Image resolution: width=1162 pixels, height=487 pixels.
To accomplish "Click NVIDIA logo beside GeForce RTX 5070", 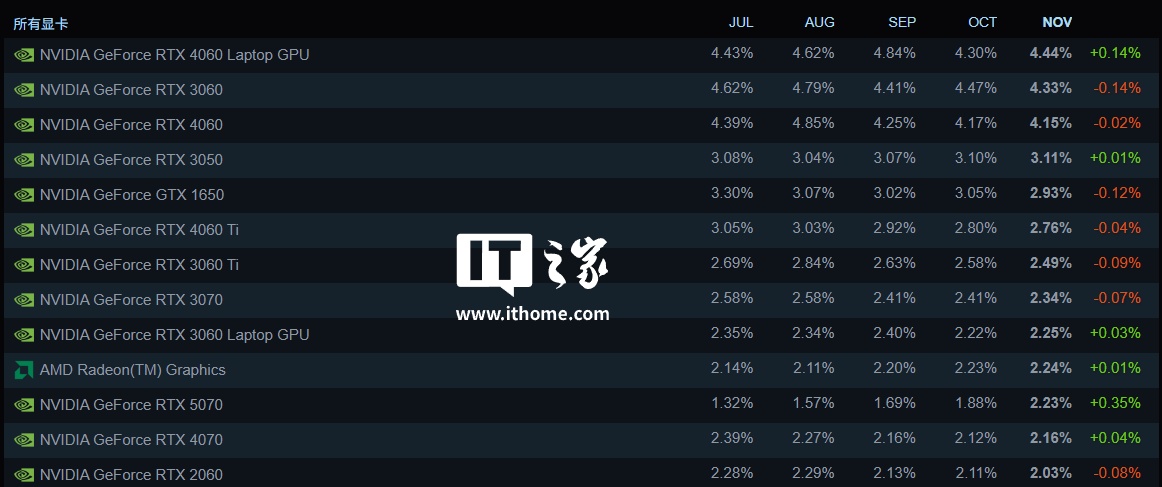I will [24, 405].
